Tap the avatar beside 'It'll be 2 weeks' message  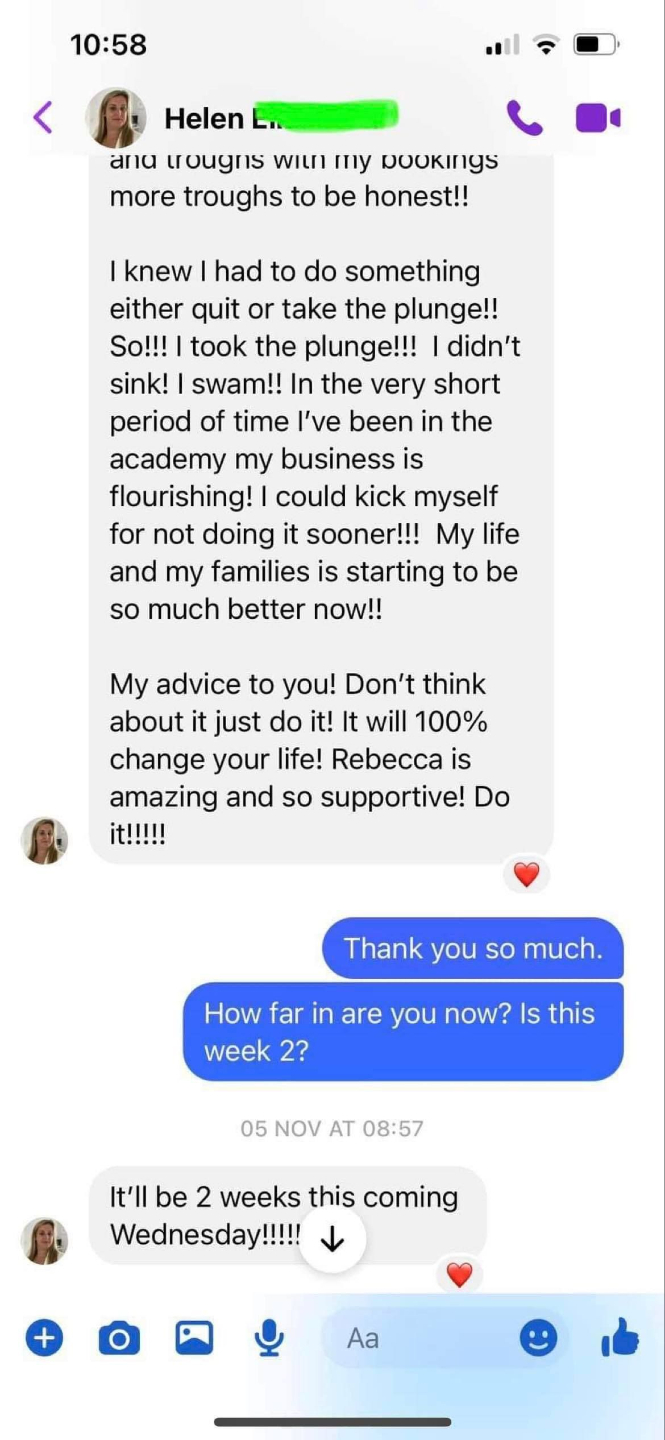click(45, 1240)
